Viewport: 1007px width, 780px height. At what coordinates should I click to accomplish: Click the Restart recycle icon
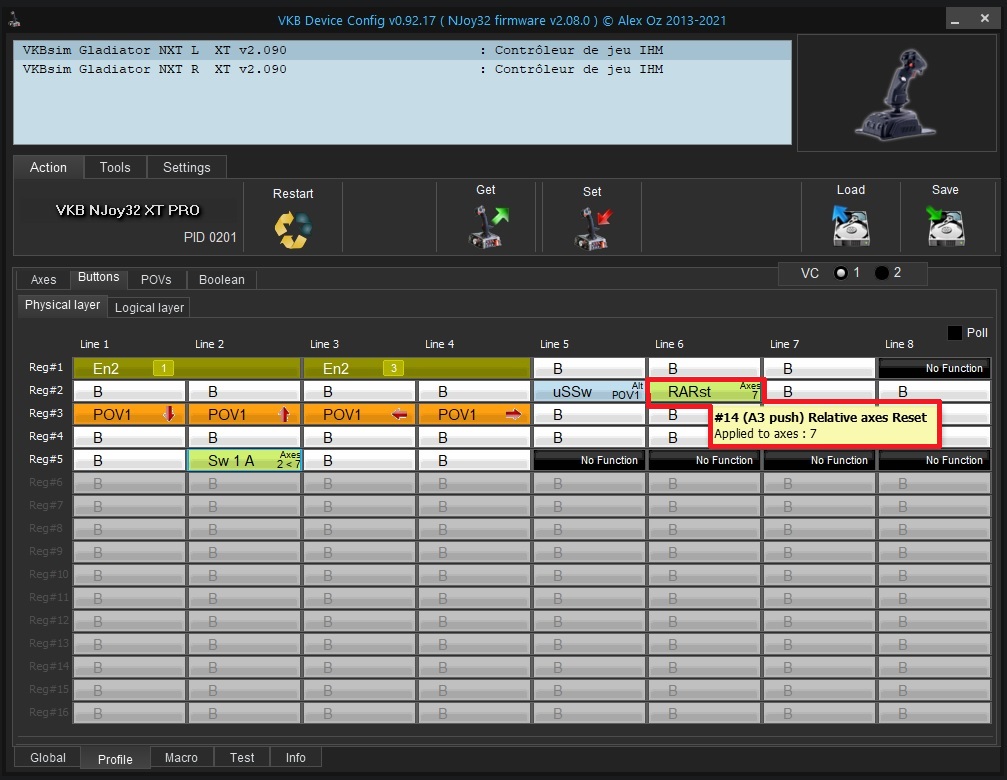point(293,230)
